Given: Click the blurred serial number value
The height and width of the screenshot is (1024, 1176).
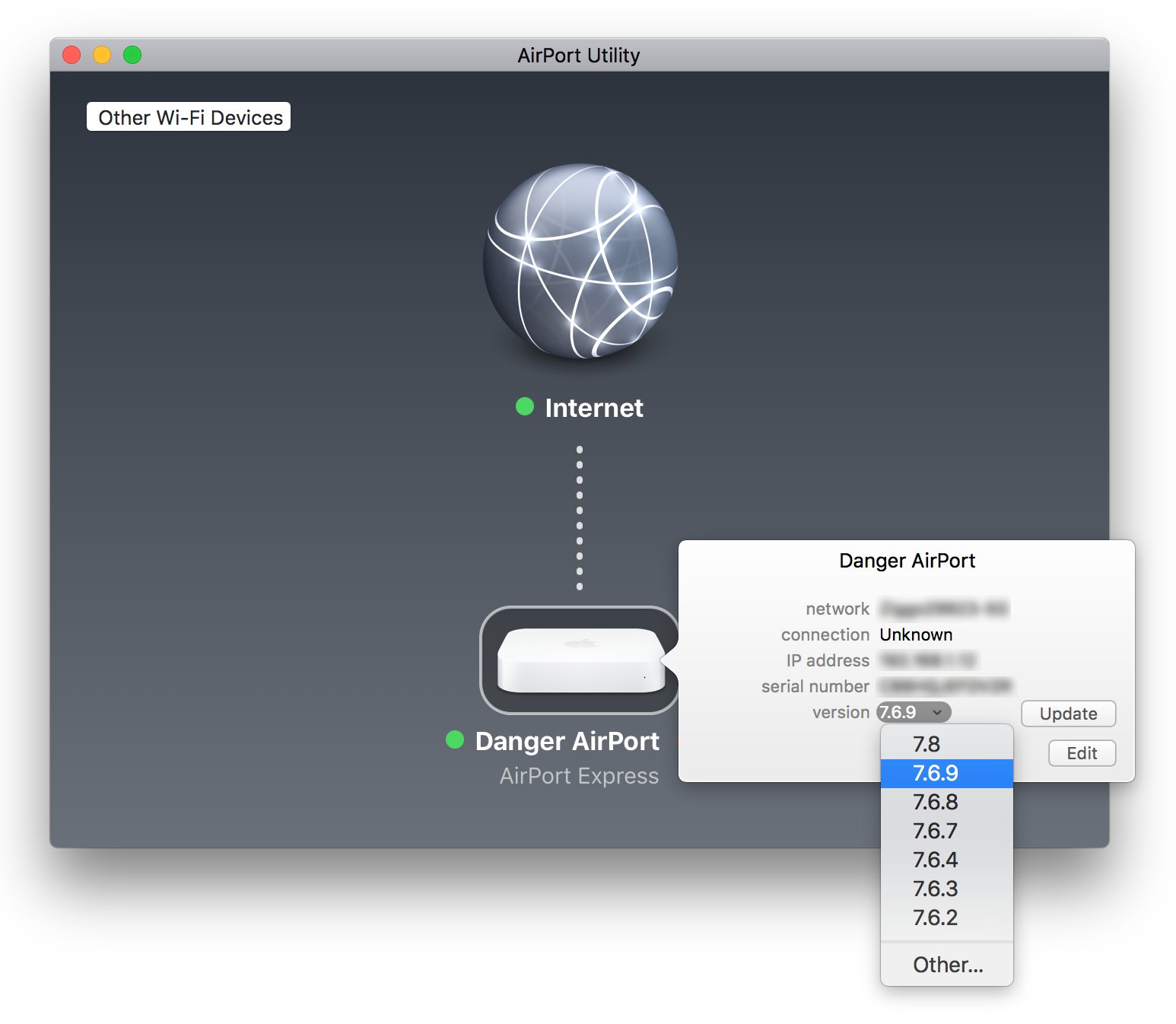Looking at the screenshot, I should (946, 686).
